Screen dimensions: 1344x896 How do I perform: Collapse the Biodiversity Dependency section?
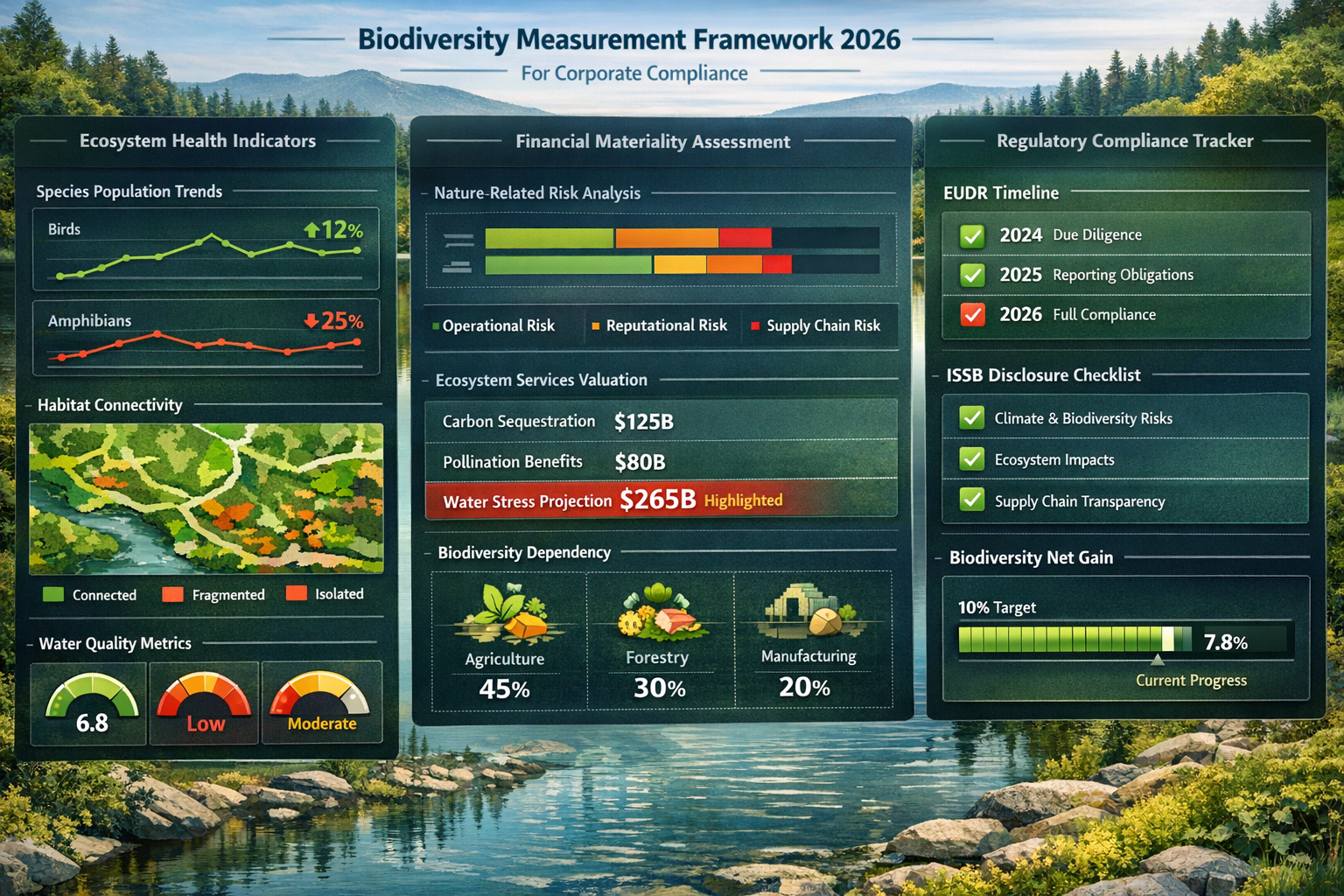click(x=523, y=552)
